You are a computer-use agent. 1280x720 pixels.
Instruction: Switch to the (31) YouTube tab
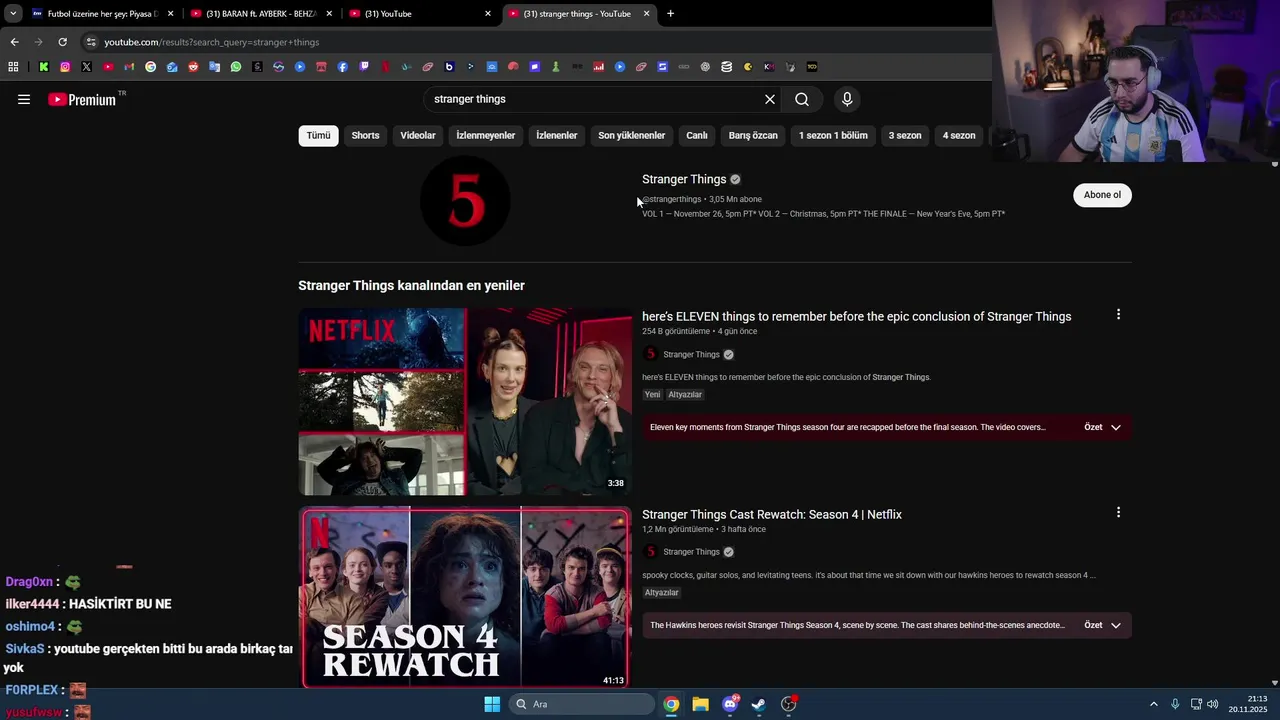tap(420, 14)
